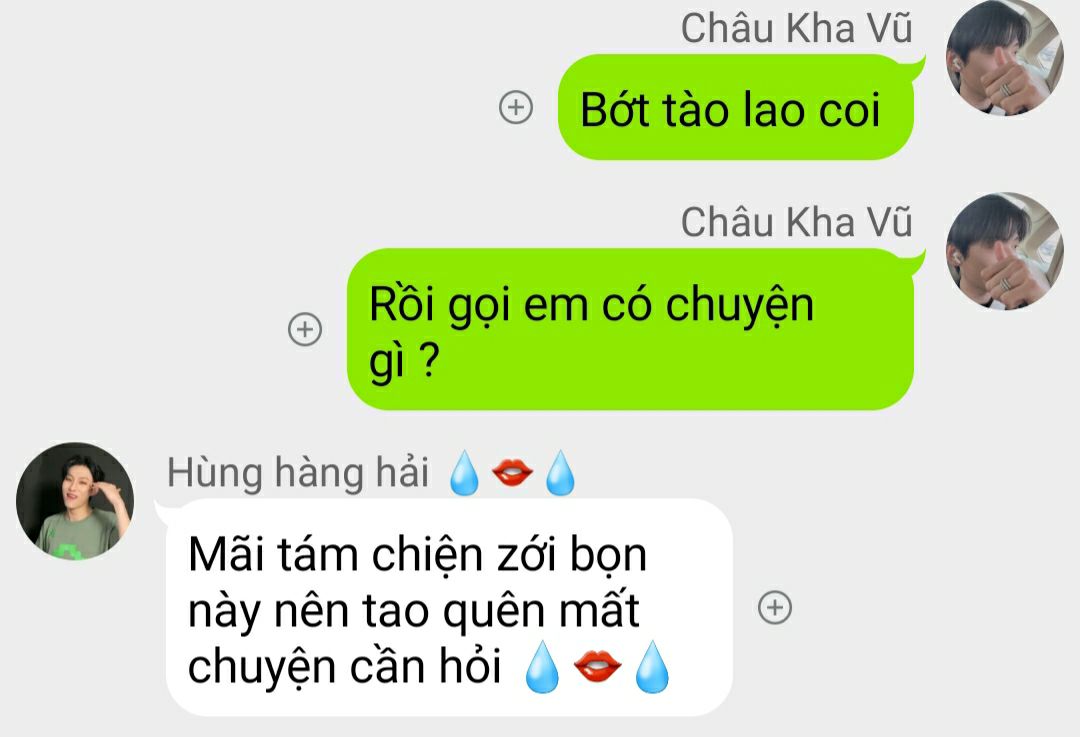The height and width of the screenshot is (737, 1080).
Task: Click the "Hùng hàng hải" sender name
Action: (x=298, y=473)
